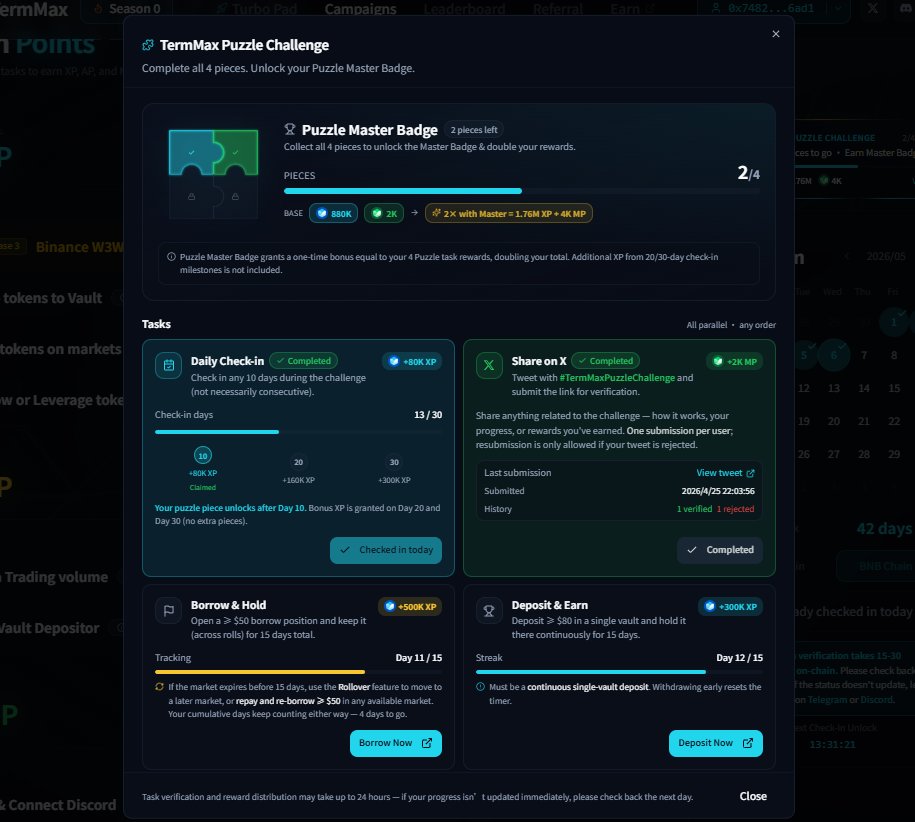Click the 1 verified history text
The height and width of the screenshot is (822, 915).
(694, 509)
